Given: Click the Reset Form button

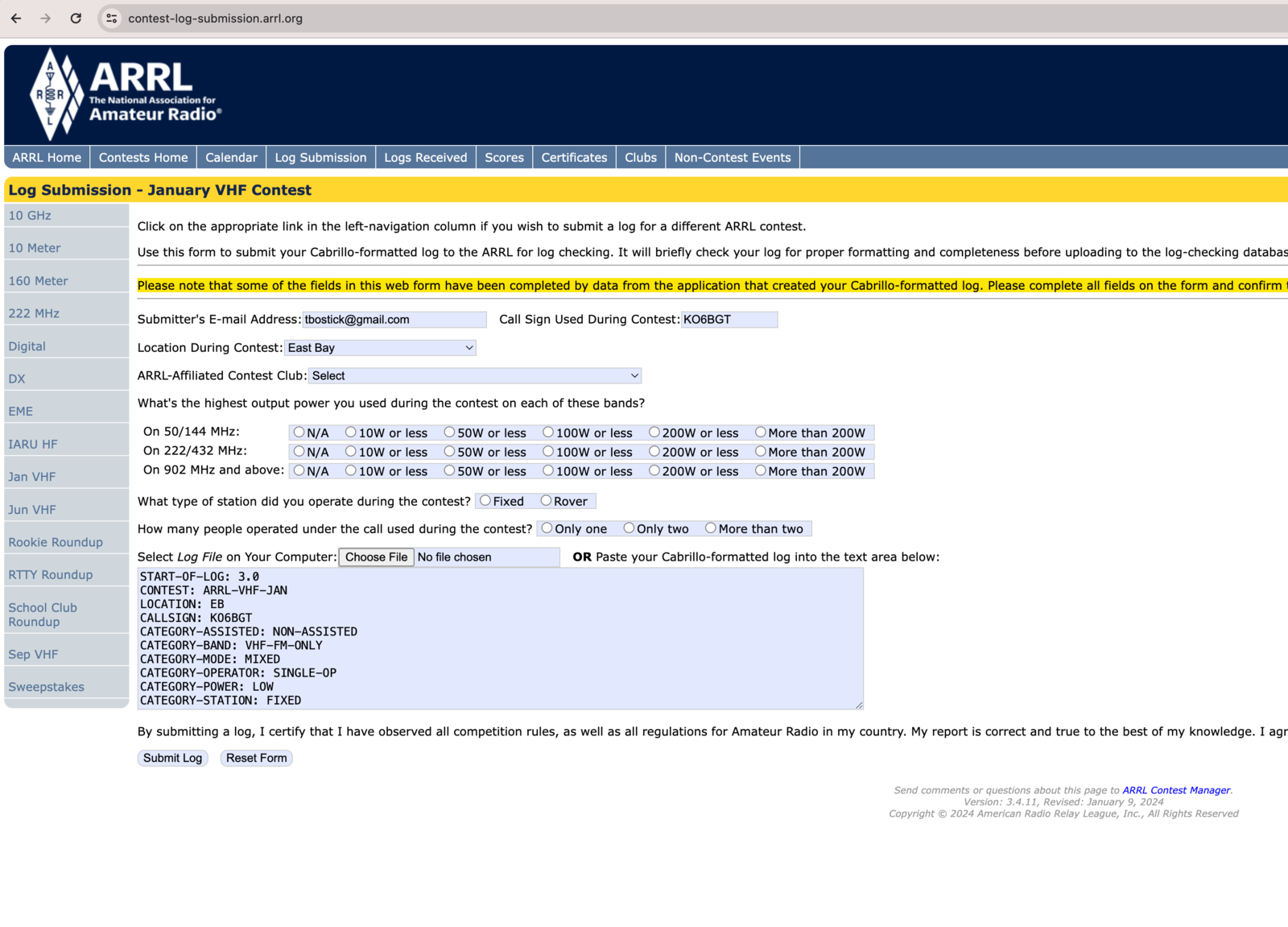Looking at the screenshot, I should (x=257, y=758).
